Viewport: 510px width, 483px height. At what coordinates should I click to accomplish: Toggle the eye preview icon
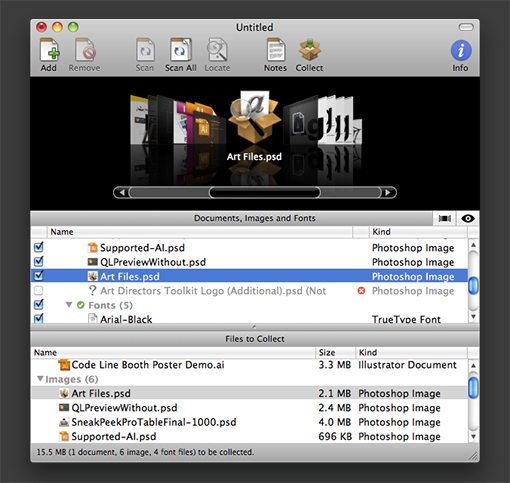(468, 218)
